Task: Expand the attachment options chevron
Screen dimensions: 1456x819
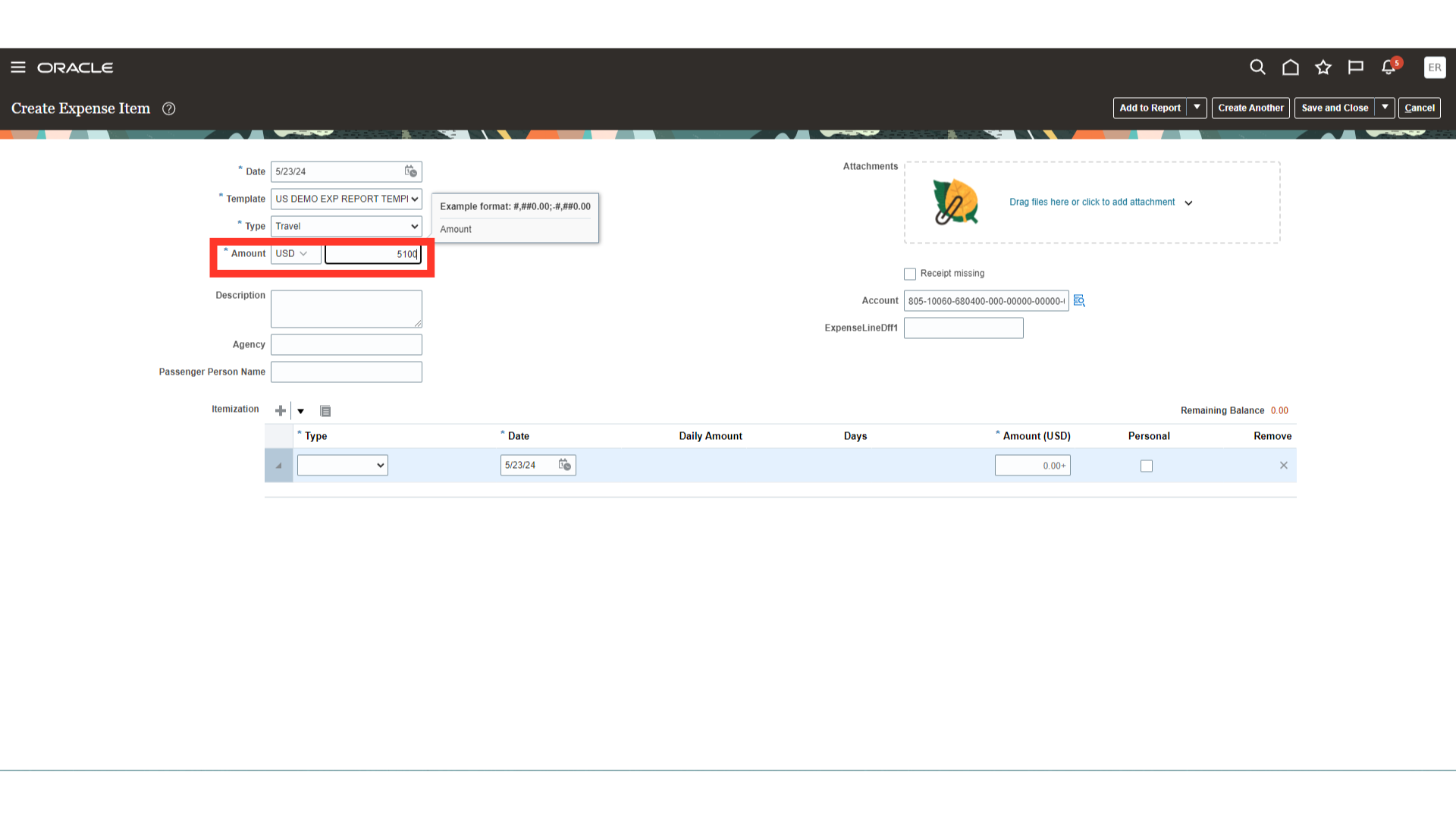Action: point(1188,203)
